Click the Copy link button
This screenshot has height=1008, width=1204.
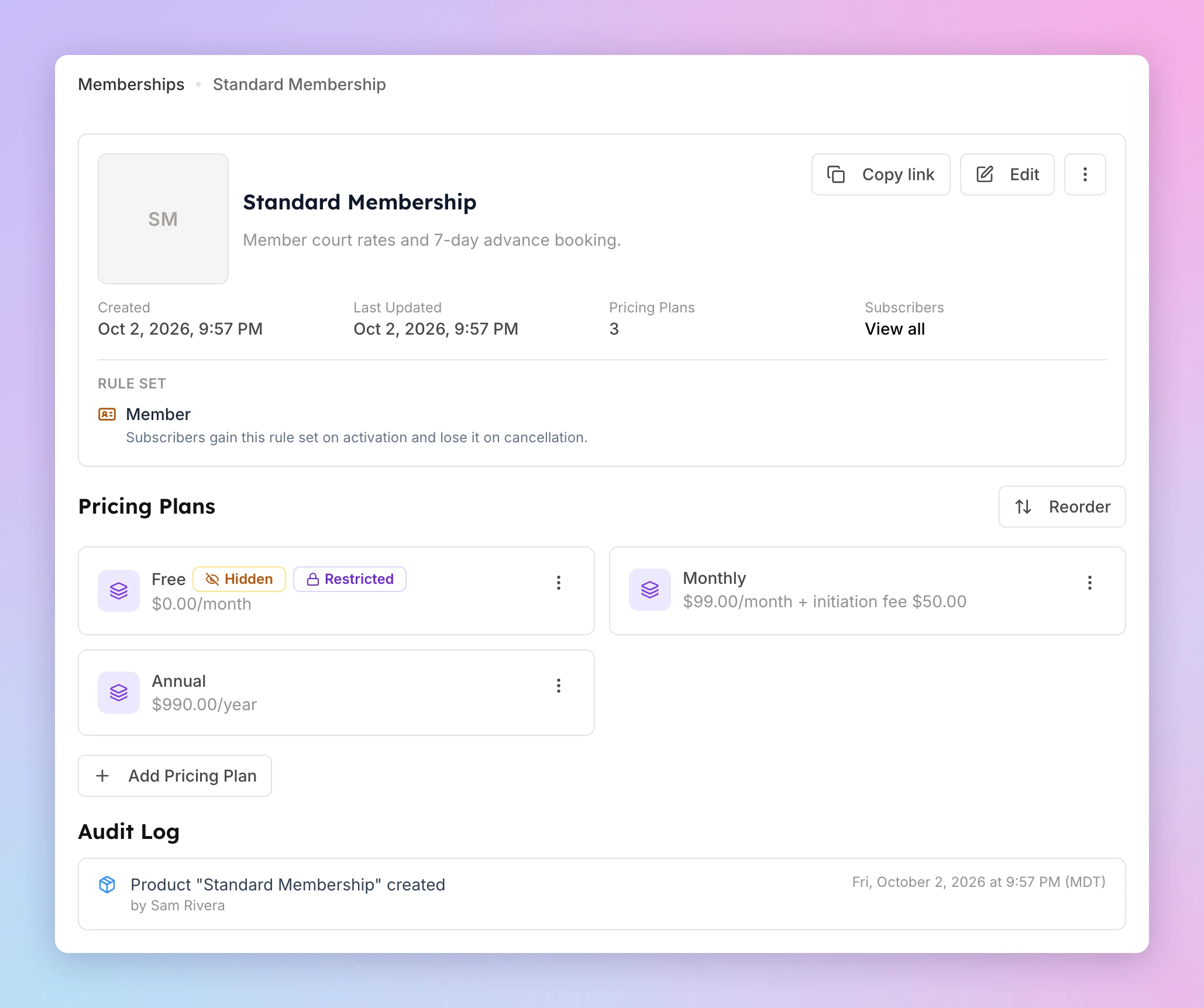pos(880,174)
